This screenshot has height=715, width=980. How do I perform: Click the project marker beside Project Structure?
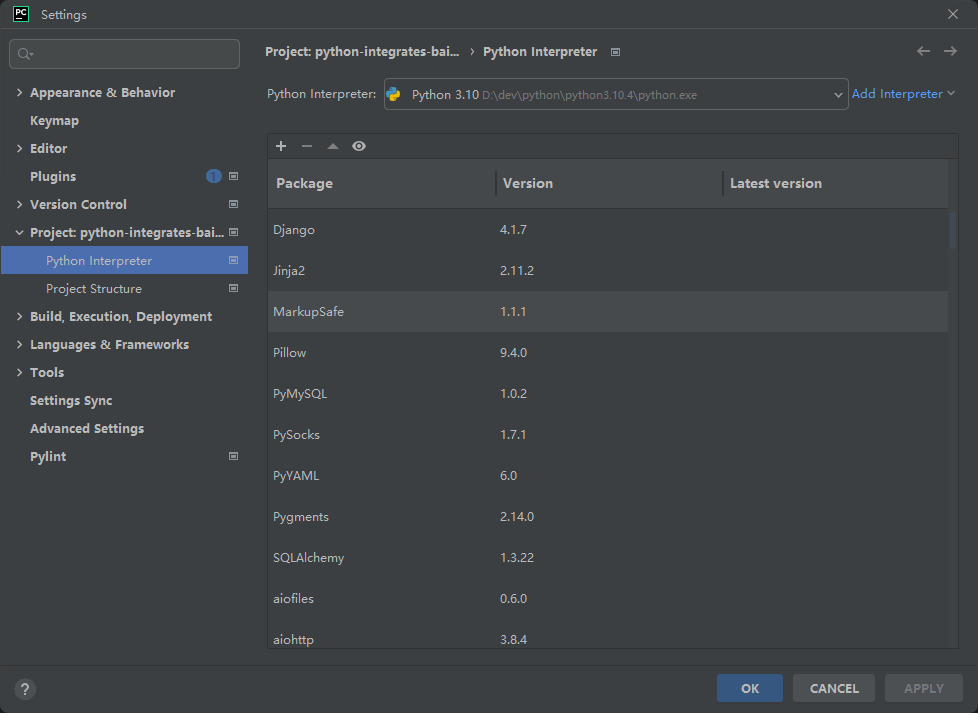(234, 288)
